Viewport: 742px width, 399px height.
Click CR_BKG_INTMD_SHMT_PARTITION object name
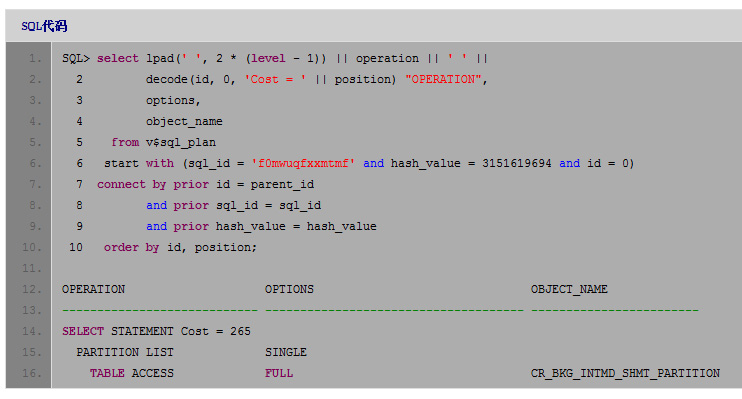click(x=625, y=373)
